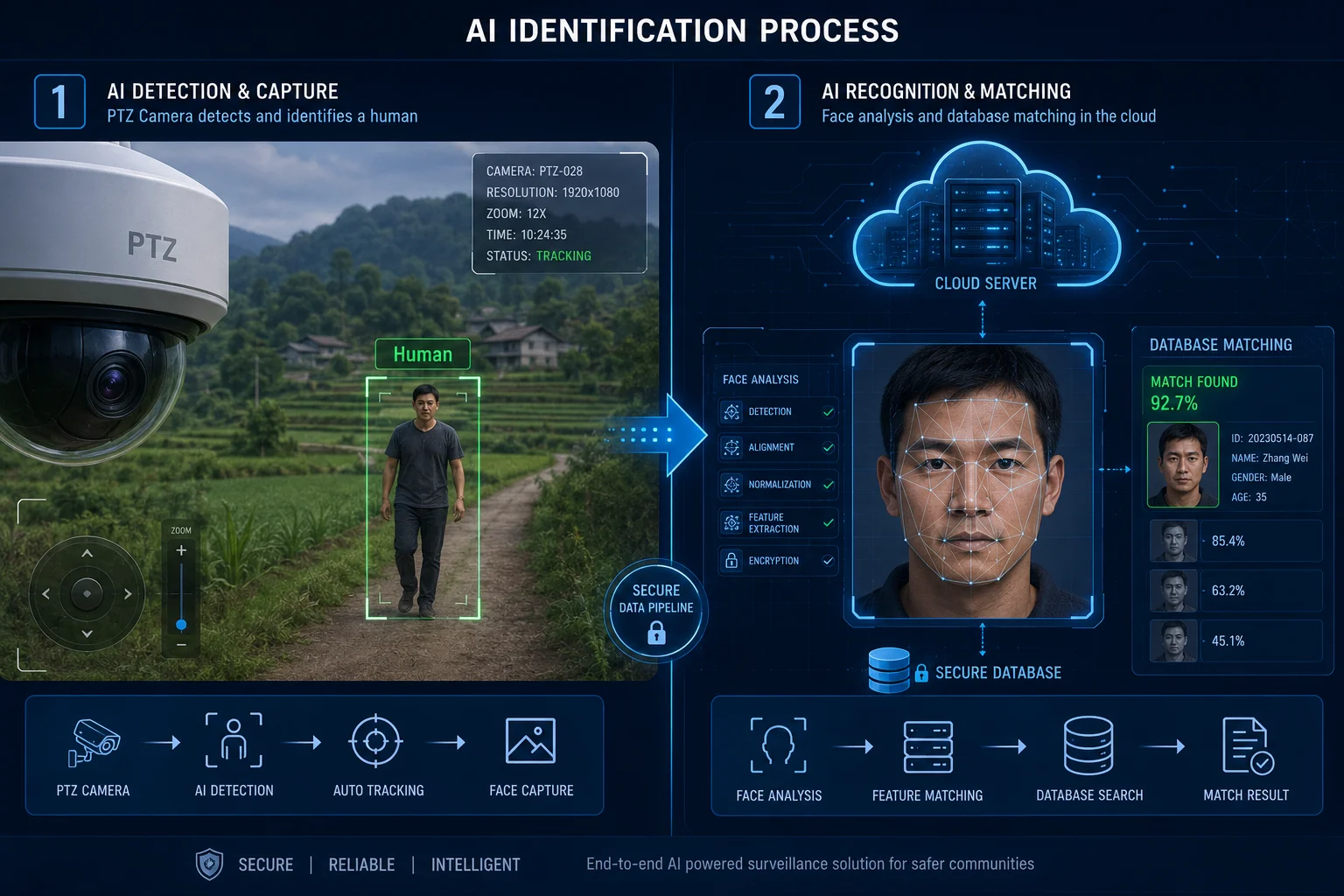
Task: Click the ZOOM: 12X line
Action: pos(516,213)
